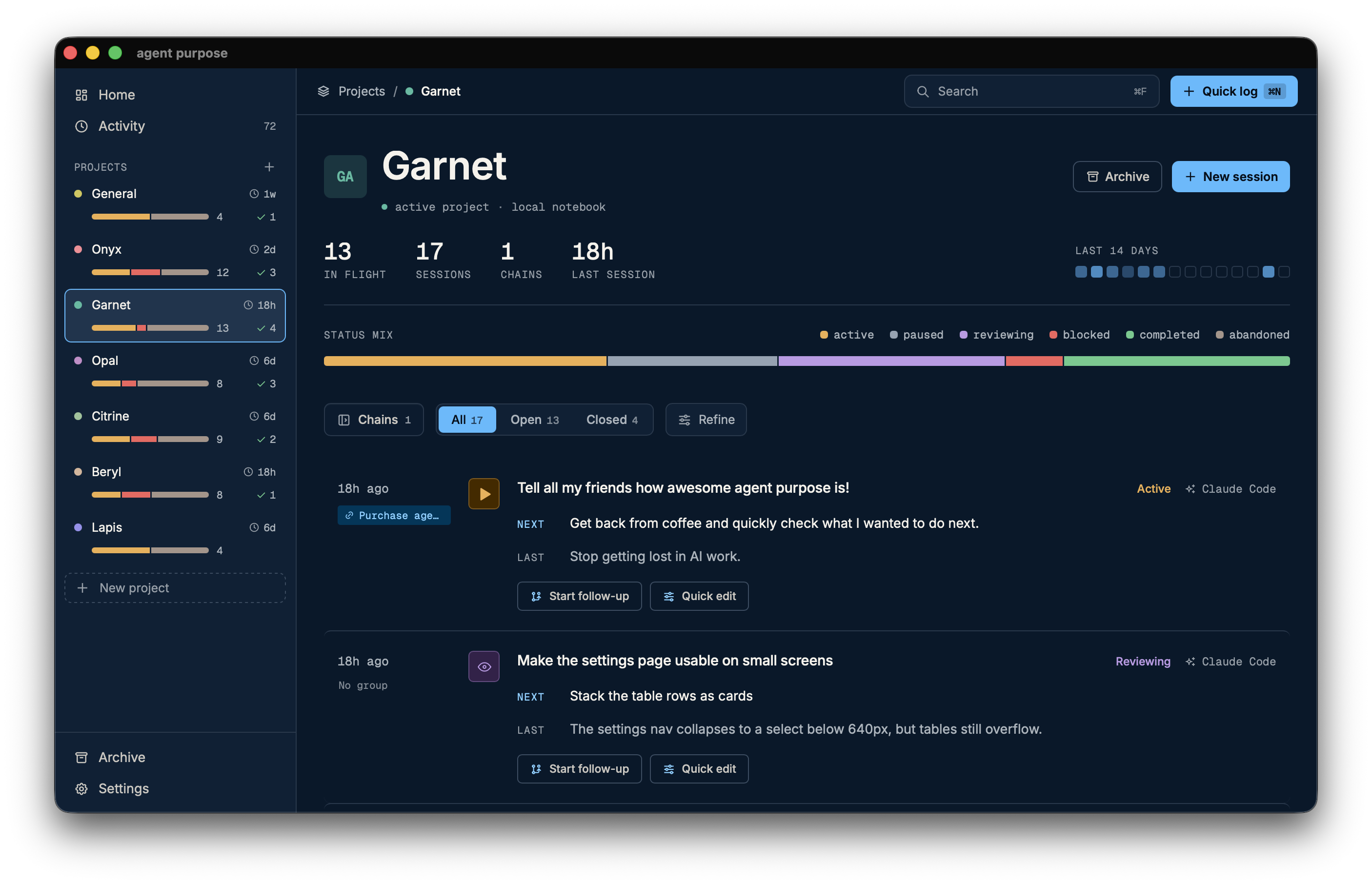This screenshot has width=1372, height=885.
Task: Start follow-up on settings page session
Action: tap(579, 769)
